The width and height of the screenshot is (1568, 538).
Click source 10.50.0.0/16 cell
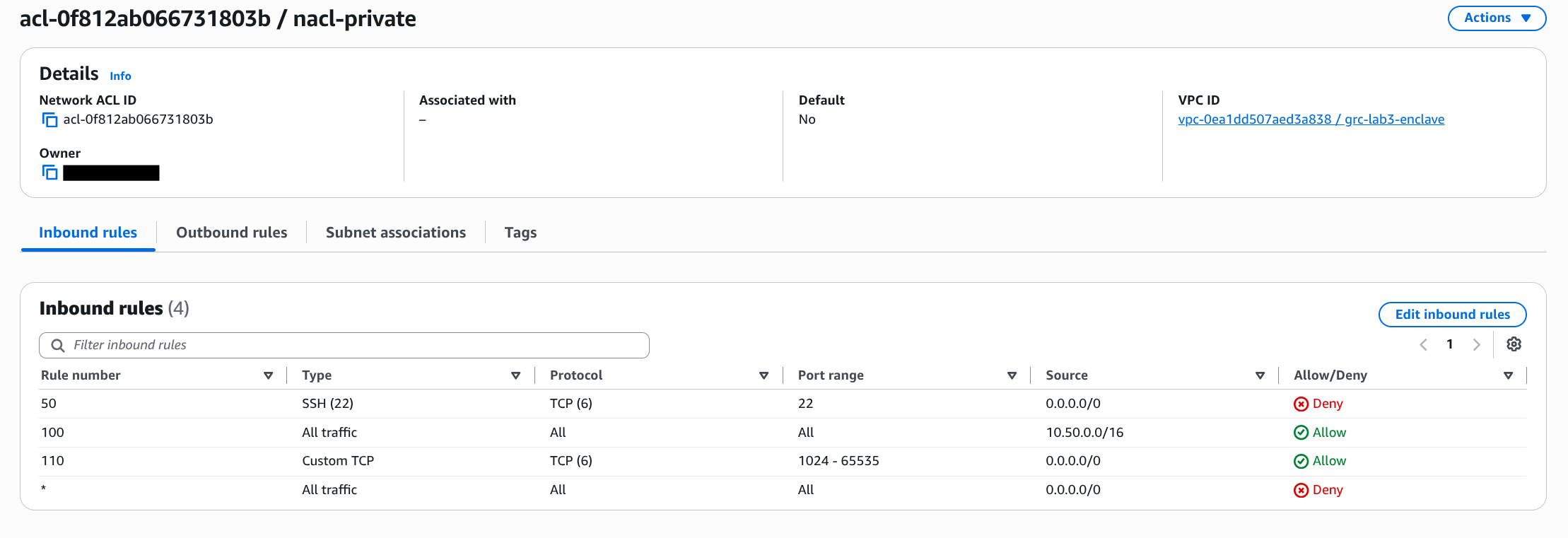point(1084,433)
